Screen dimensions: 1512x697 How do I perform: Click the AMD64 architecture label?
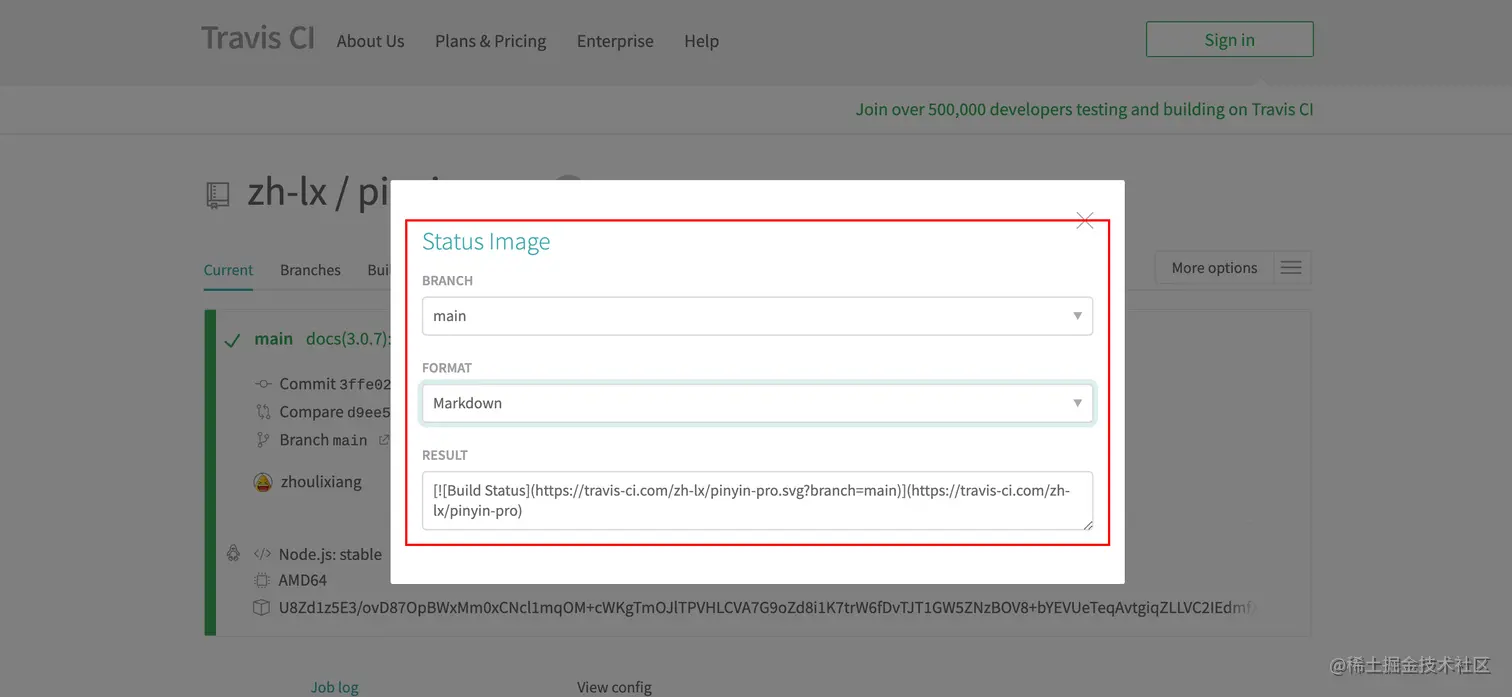(x=303, y=580)
